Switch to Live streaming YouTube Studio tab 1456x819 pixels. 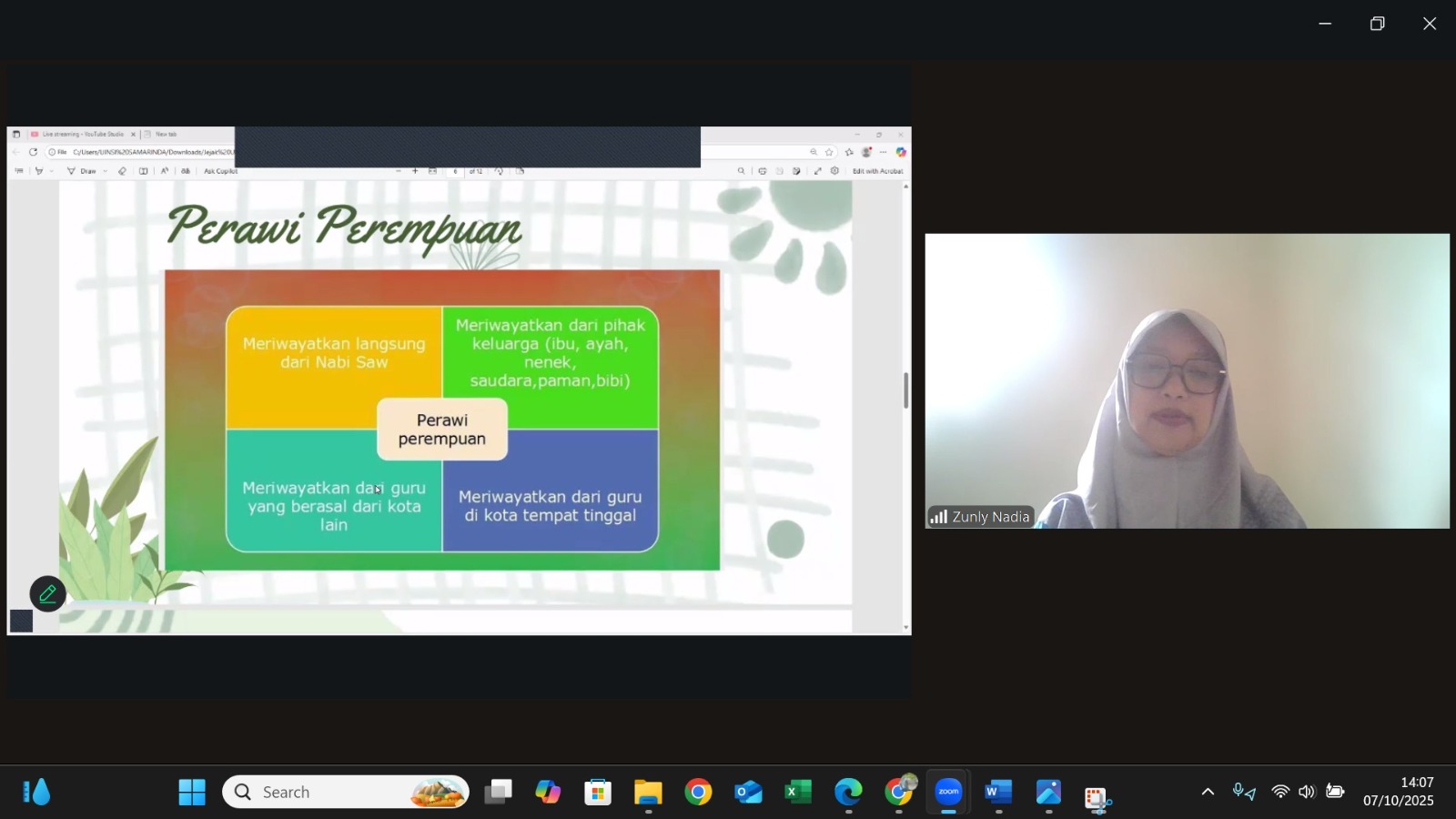82,134
